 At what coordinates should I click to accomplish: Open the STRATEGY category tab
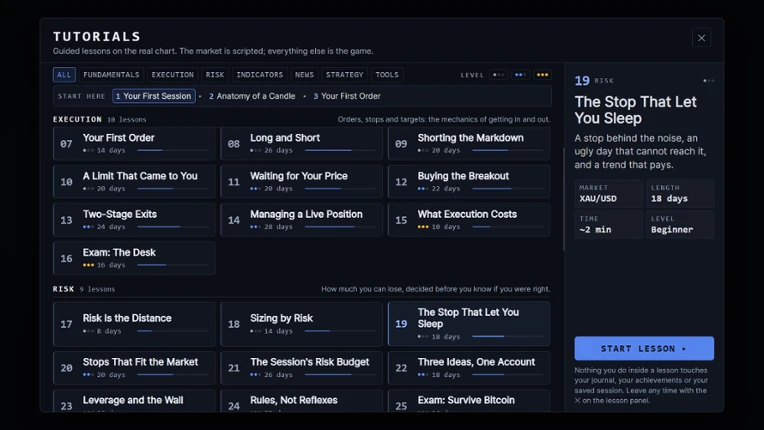coord(344,75)
